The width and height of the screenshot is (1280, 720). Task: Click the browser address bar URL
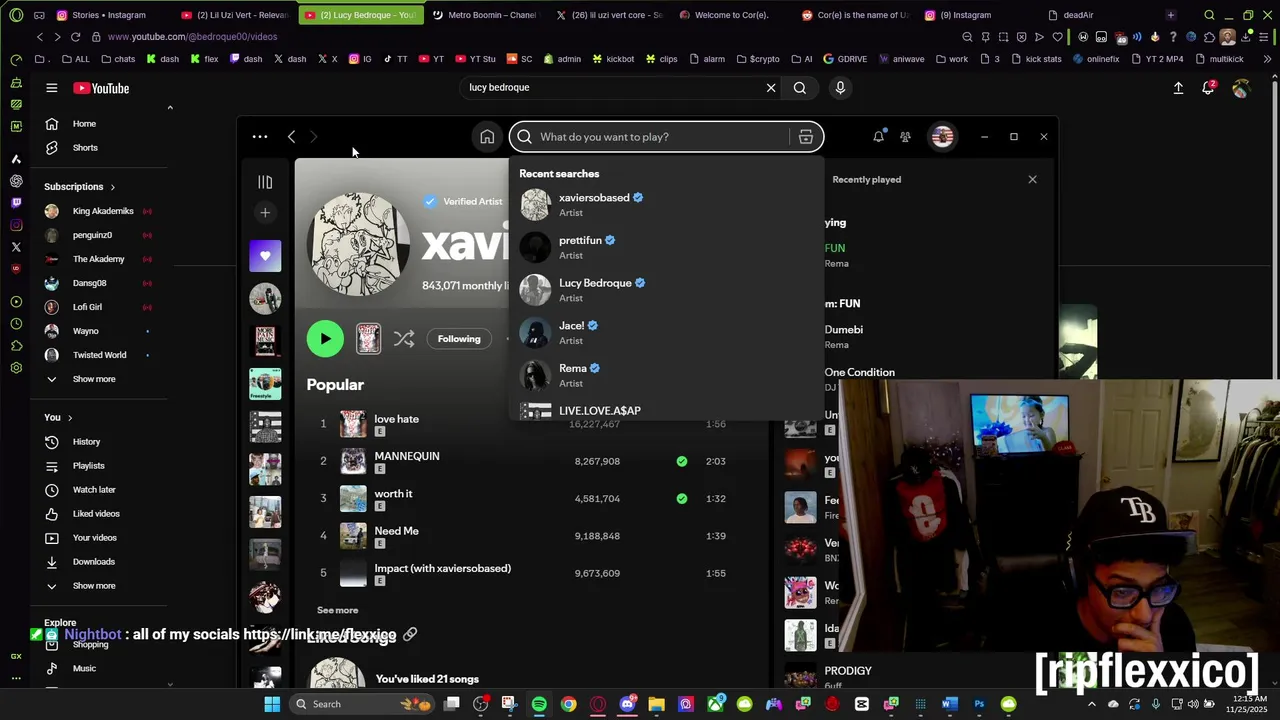192,37
